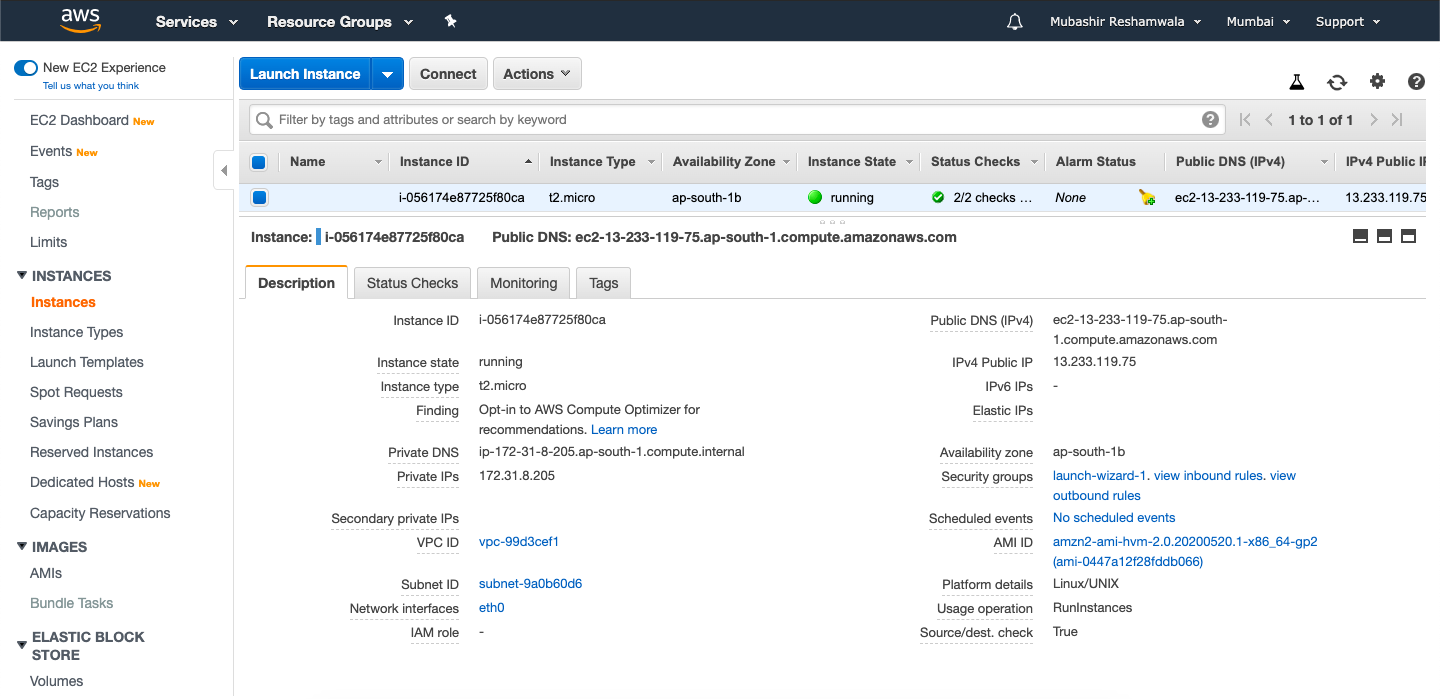The image size is (1440, 699).
Task: Open the Mumbai region selector
Action: pyautogui.click(x=1258, y=21)
